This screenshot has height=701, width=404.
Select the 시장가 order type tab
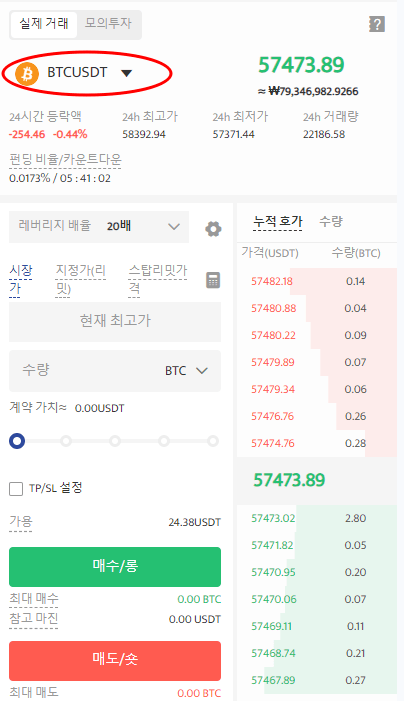tap(21, 280)
